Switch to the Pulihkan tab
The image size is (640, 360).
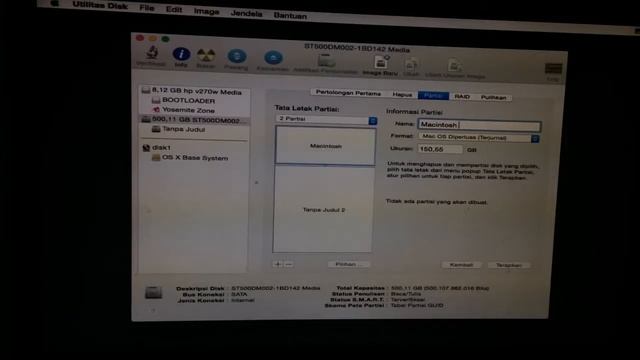(493, 98)
